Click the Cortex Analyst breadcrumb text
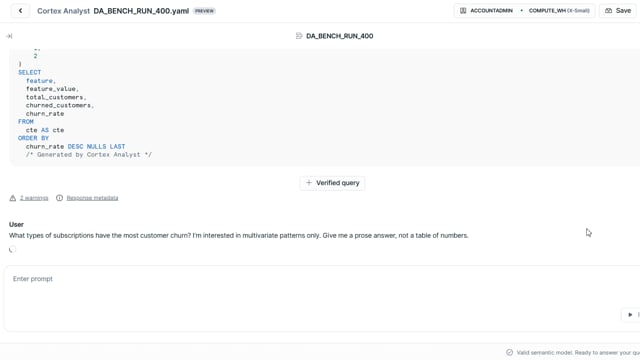The height and width of the screenshot is (360, 640). click(63, 11)
